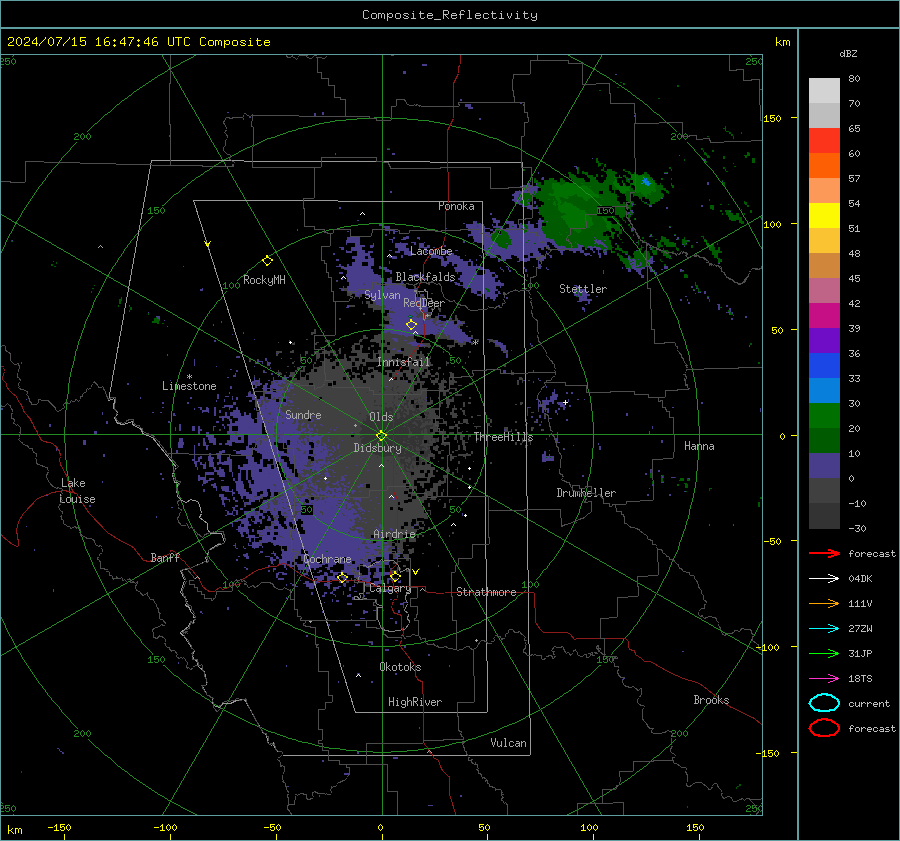Click the Okotoks town label
This screenshot has width=900, height=841.
pos(400,667)
